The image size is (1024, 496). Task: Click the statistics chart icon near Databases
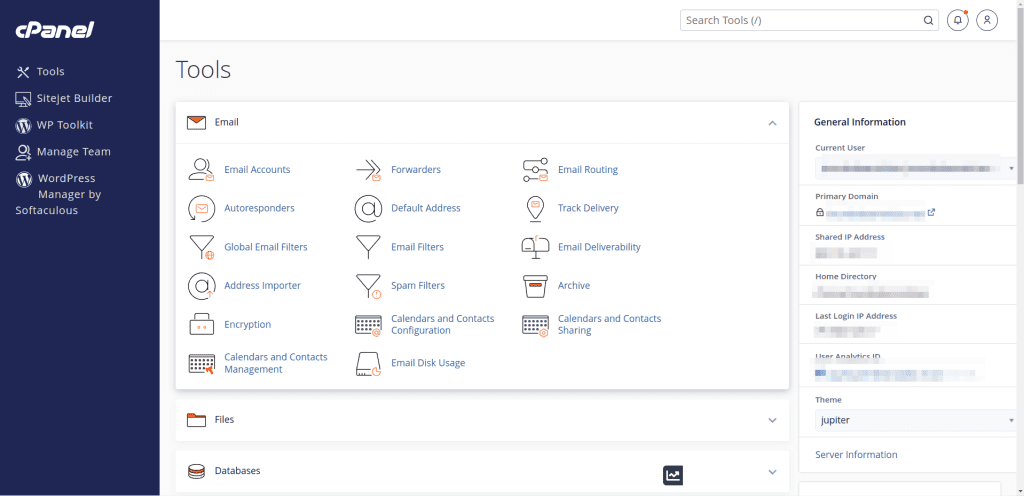(x=673, y=476)
